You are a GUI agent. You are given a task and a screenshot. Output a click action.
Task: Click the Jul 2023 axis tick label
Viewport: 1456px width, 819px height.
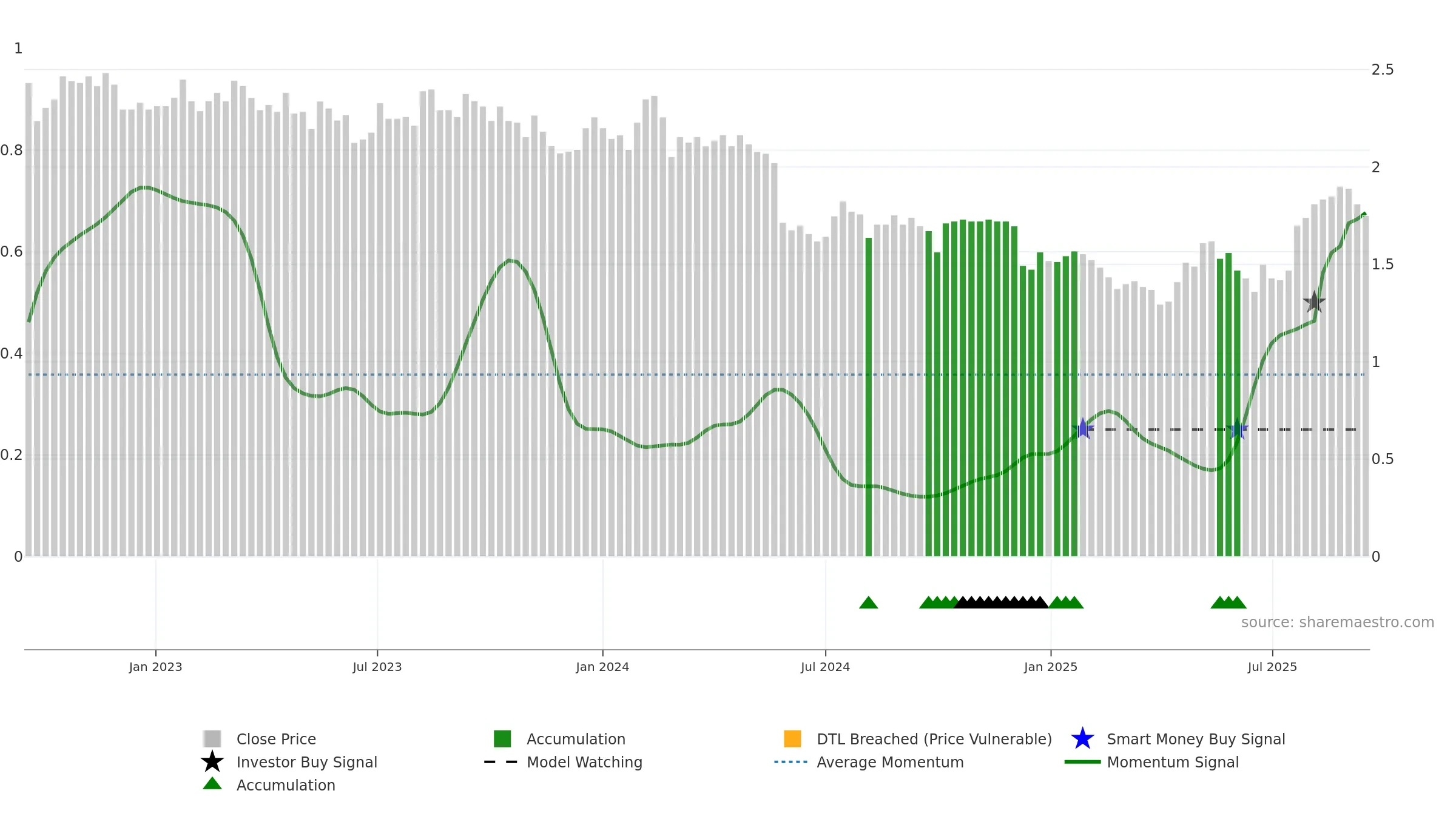tap(377, 667)
